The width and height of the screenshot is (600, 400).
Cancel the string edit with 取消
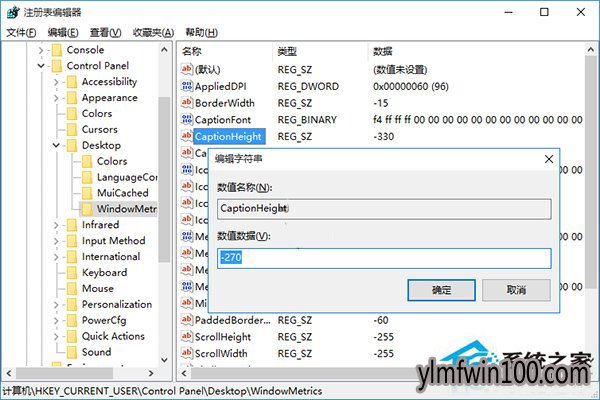(516, 290)
